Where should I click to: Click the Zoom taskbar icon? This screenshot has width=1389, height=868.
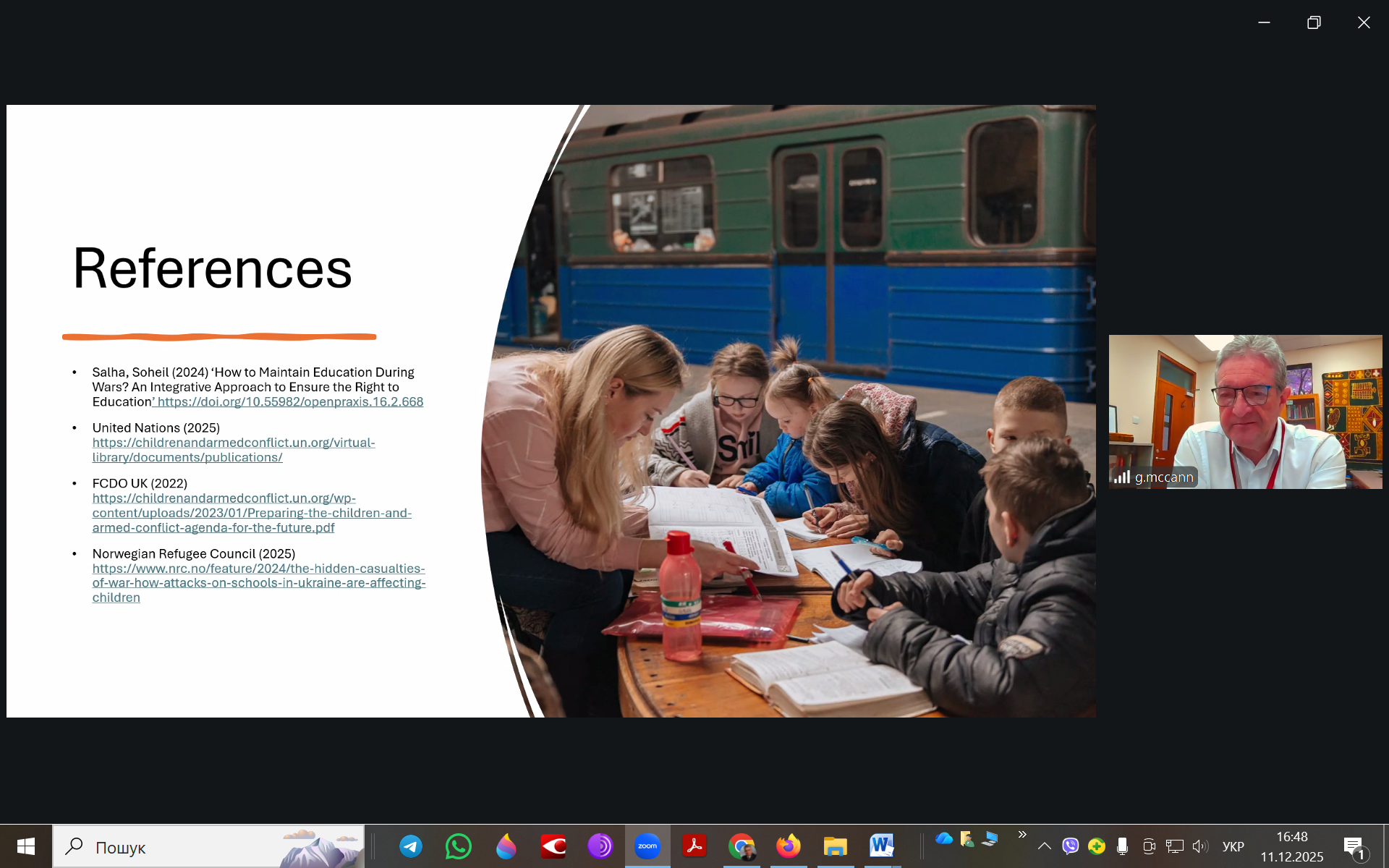647,846
